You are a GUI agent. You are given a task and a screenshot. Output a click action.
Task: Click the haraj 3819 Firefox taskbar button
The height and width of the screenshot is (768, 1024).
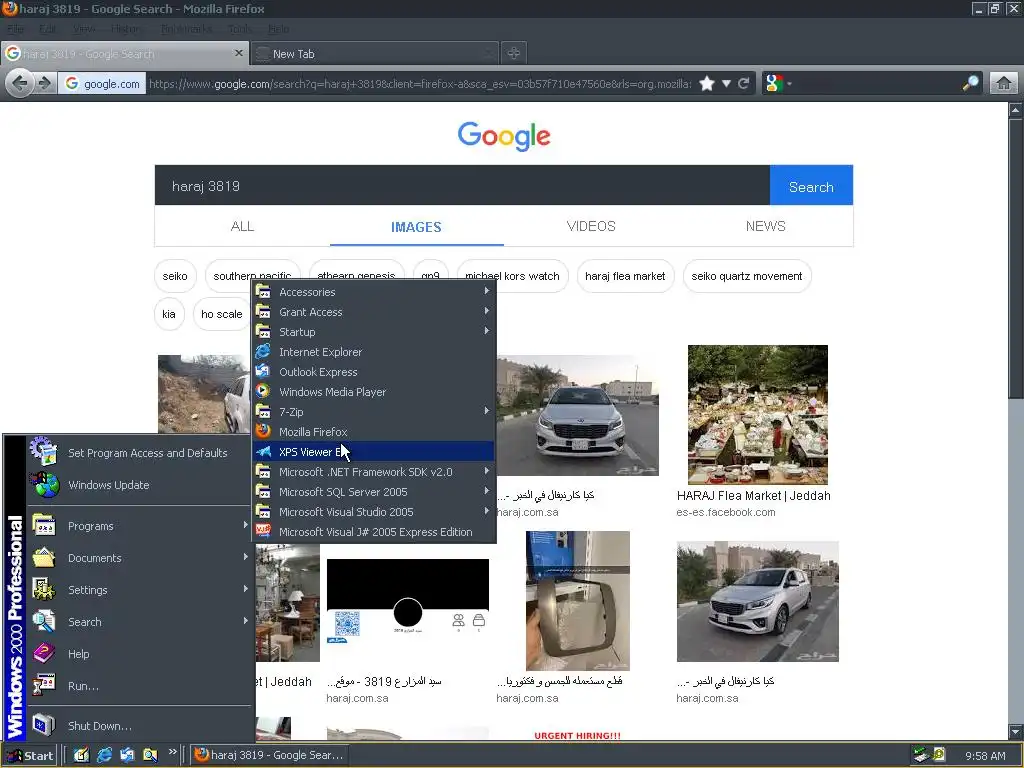[269, 755]
